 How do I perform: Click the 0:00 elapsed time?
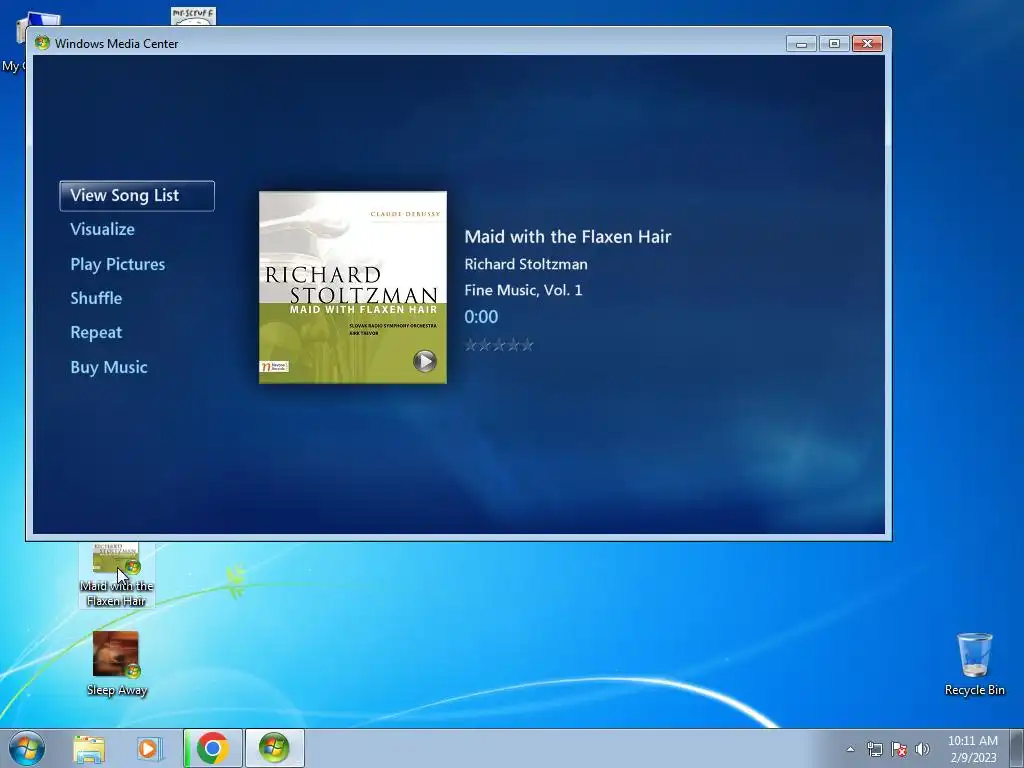click(x=481, y=317)
